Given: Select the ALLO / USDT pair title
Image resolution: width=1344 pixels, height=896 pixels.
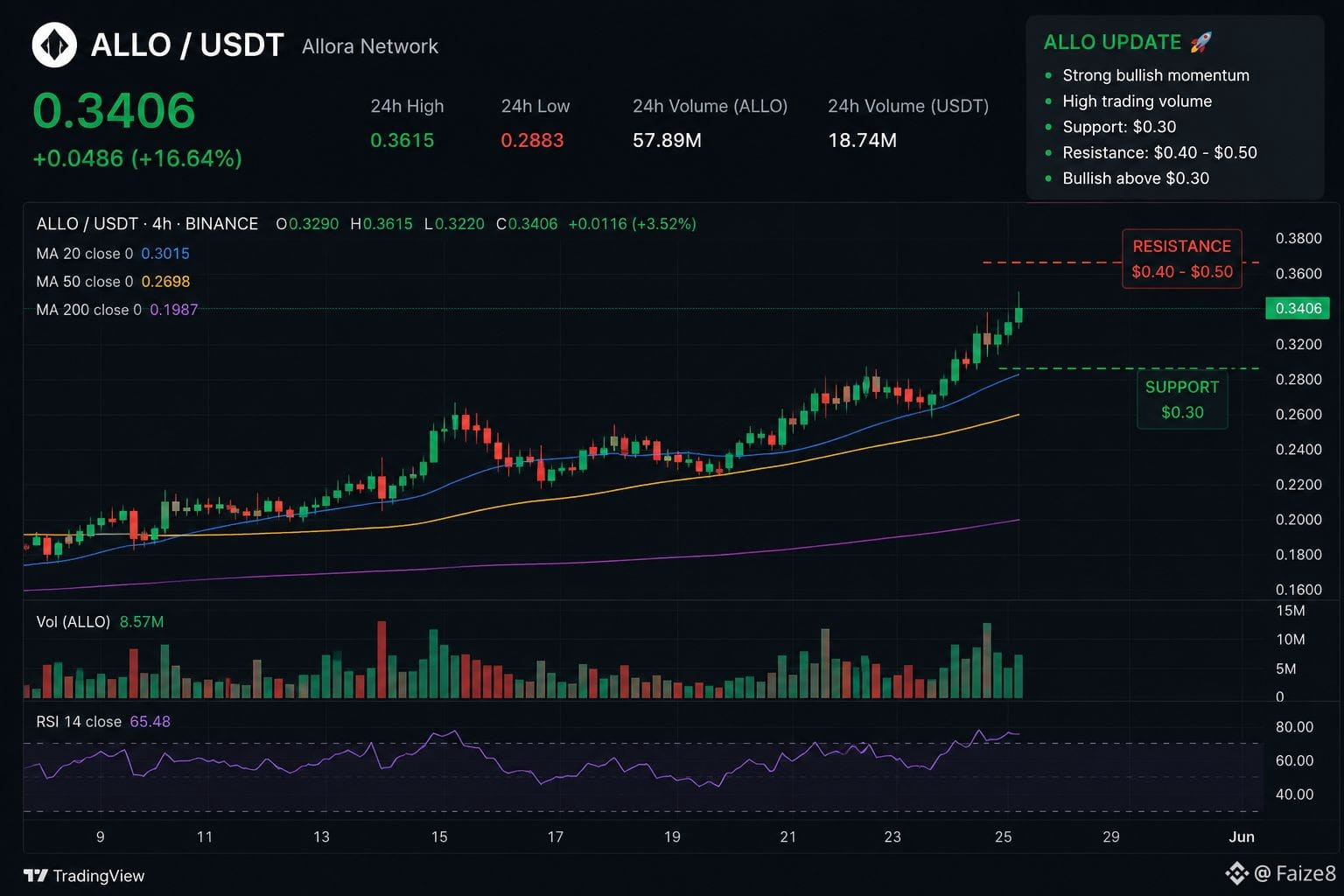Looking at the screenshot, I should 187,45.
